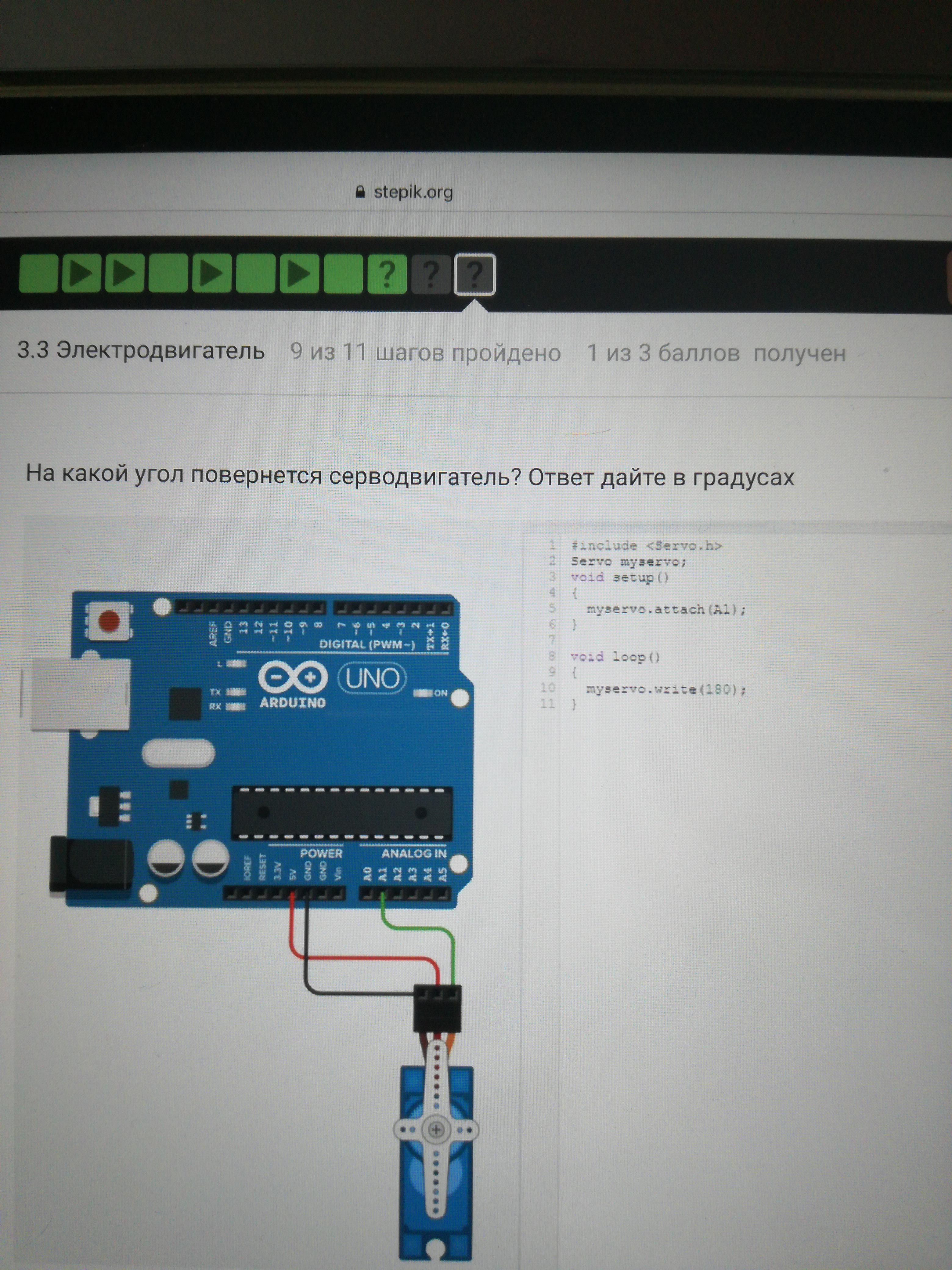Open the completed green question-mark step
Viewport: 952px width, 1270px height.
[387, 274]
